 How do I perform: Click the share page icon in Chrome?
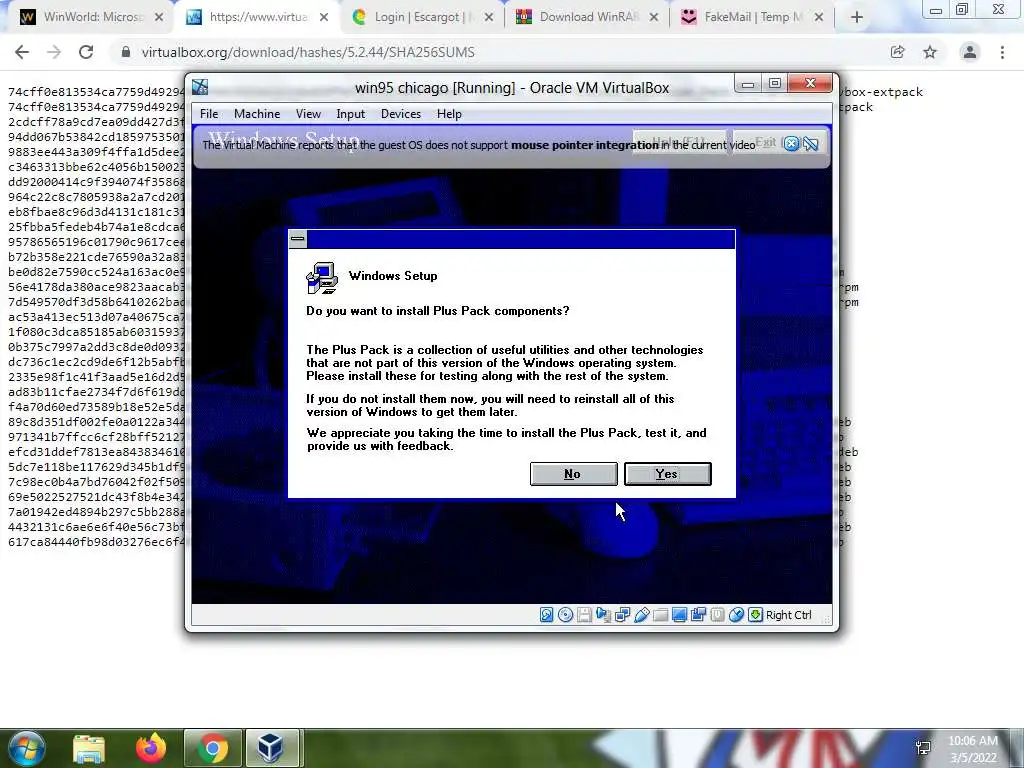click(897, 52)
